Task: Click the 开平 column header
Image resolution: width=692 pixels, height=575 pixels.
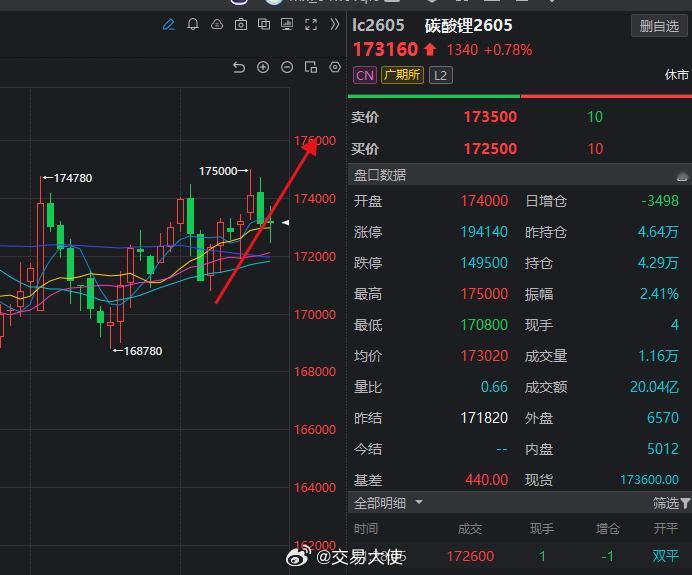Action: pyautogui.click(x=666, y=529)
